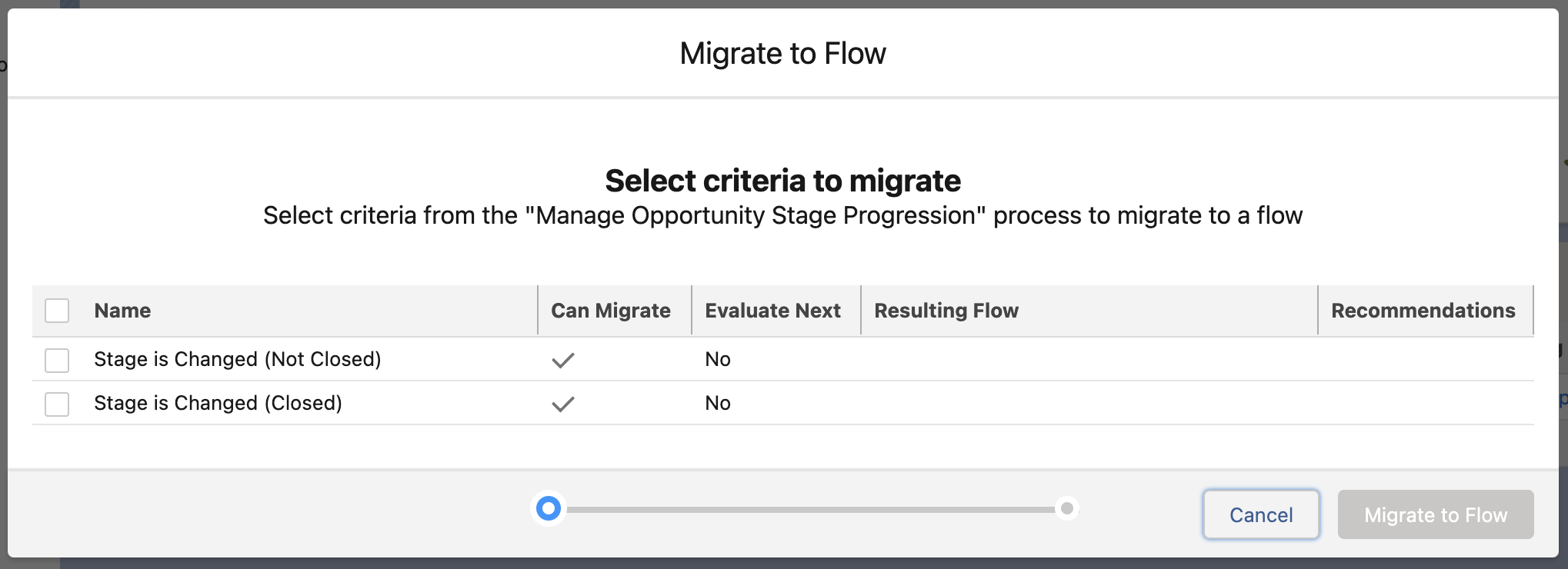Image resolution: width=1568 pixels, height=569 pixels.
Task: Tick the checkbox for Stage is Changed (Closed)
Action: coord(57,404)
